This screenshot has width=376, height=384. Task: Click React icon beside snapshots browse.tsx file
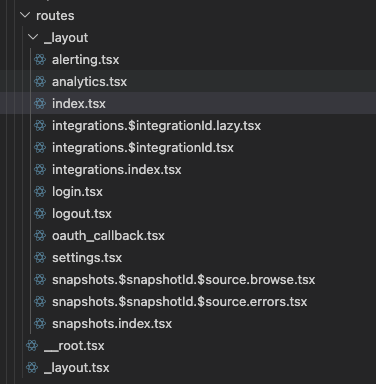coord(40,280)
